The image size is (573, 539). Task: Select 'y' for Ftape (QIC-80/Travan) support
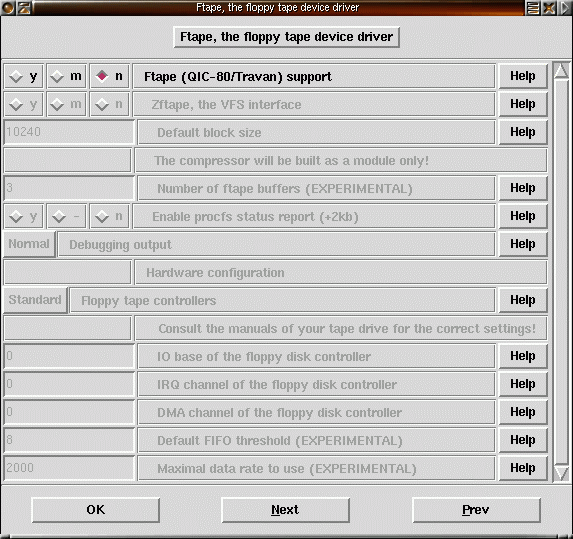pos(24,76)
